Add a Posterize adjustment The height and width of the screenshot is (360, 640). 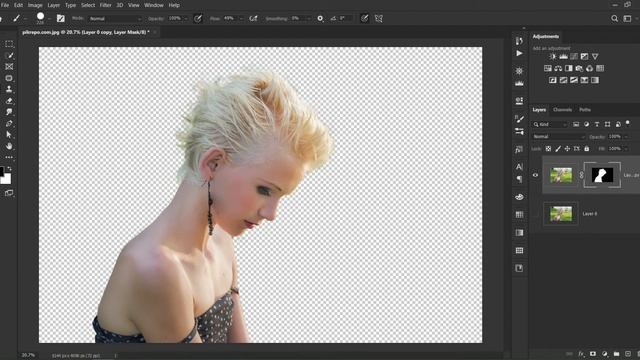(563, 80)
